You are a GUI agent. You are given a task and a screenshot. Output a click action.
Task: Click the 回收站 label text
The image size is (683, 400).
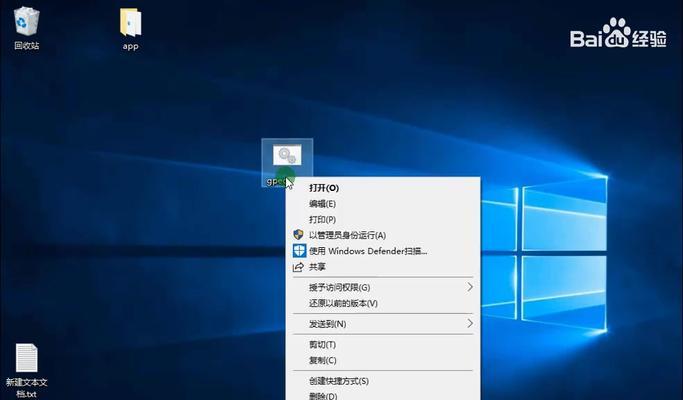point(27,45)
